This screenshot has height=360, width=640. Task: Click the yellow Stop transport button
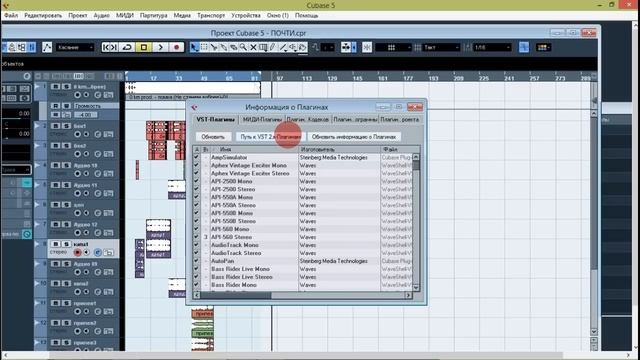[x=144, y=47]
